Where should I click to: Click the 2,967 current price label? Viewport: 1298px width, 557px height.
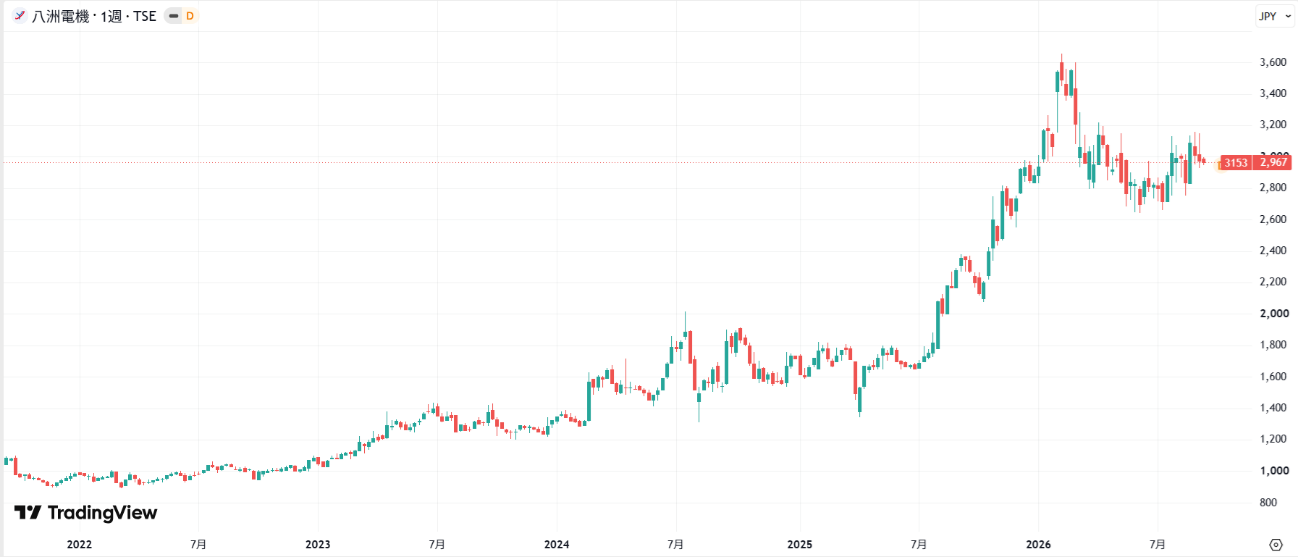tap(1274, 162)
